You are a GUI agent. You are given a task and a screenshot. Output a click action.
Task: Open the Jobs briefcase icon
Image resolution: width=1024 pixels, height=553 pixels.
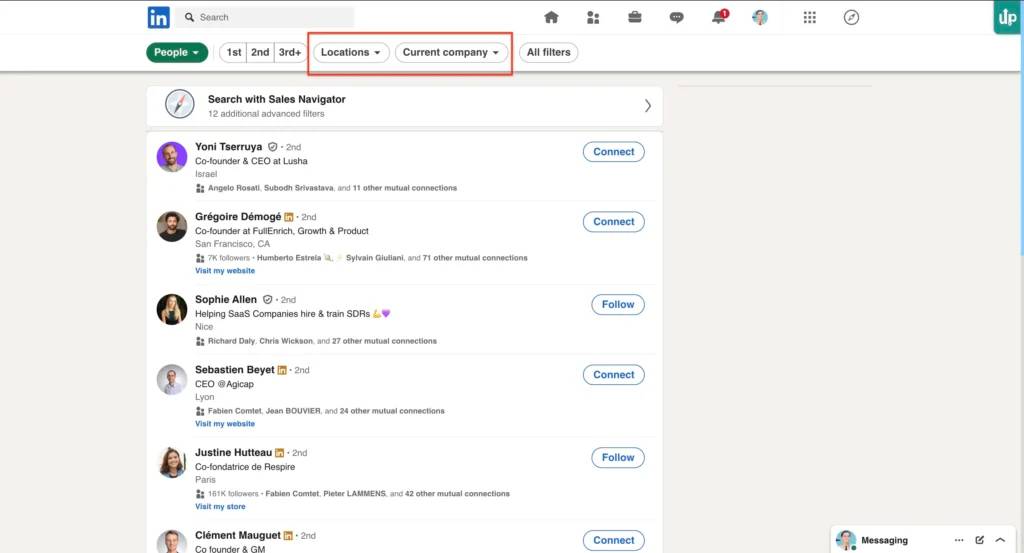635,17
